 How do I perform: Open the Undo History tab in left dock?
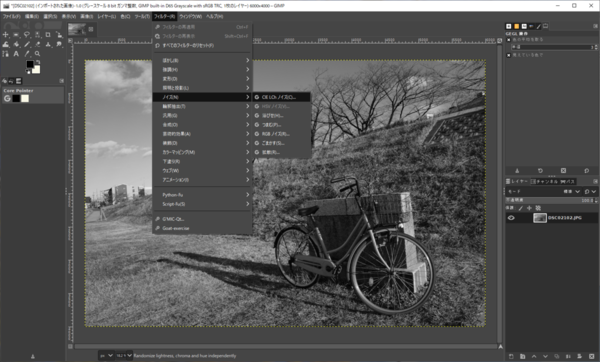coord(11,81)
